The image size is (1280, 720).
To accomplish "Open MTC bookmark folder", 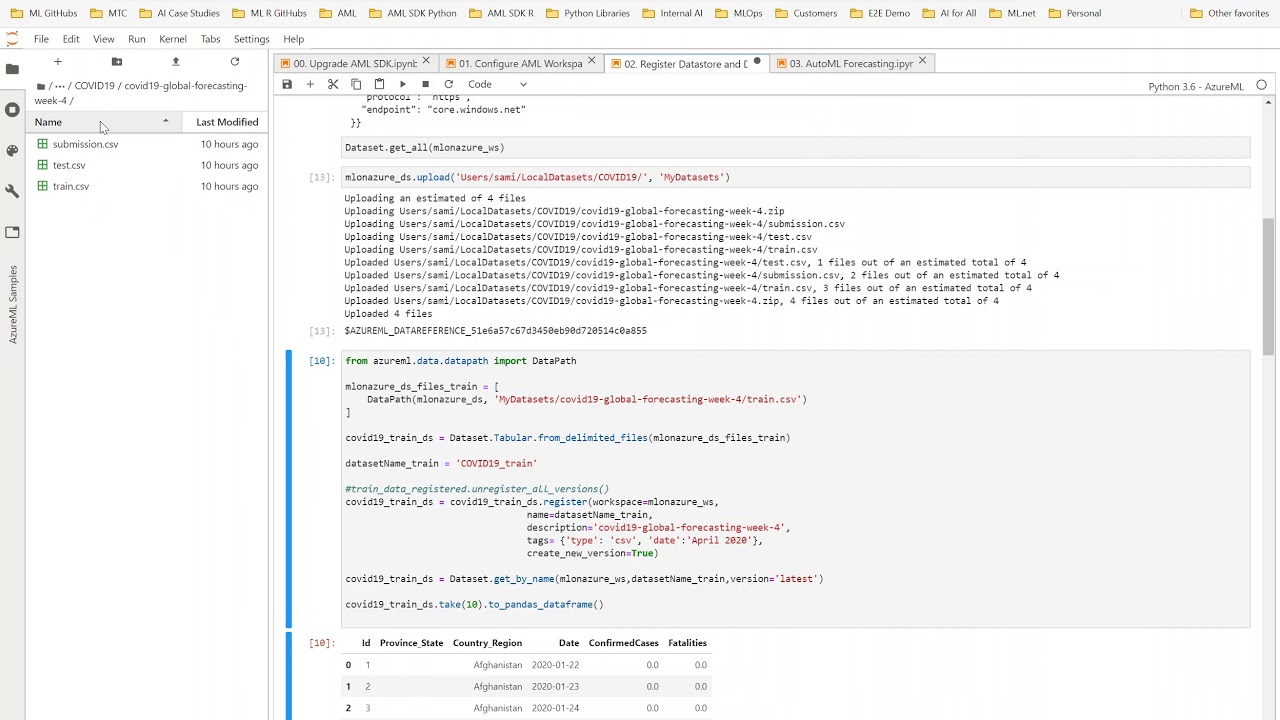I will [108, 13].
